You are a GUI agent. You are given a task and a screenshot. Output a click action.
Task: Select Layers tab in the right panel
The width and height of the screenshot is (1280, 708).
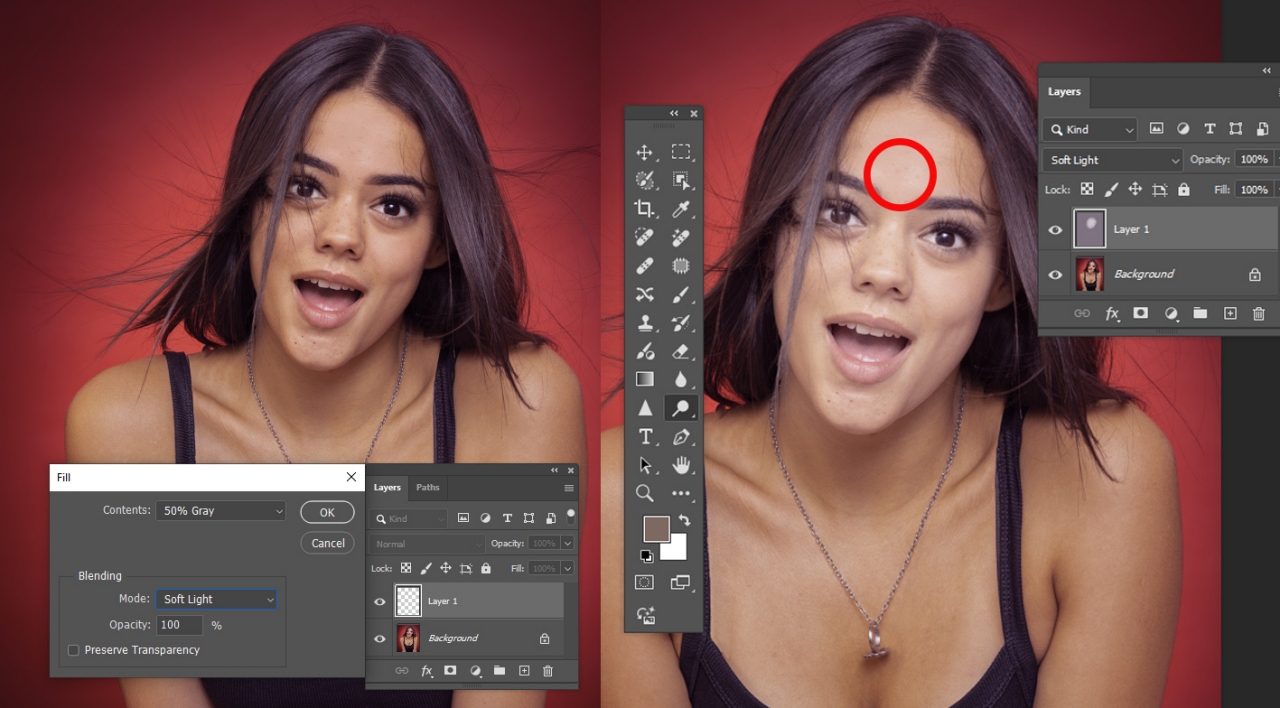point(1064,92)
